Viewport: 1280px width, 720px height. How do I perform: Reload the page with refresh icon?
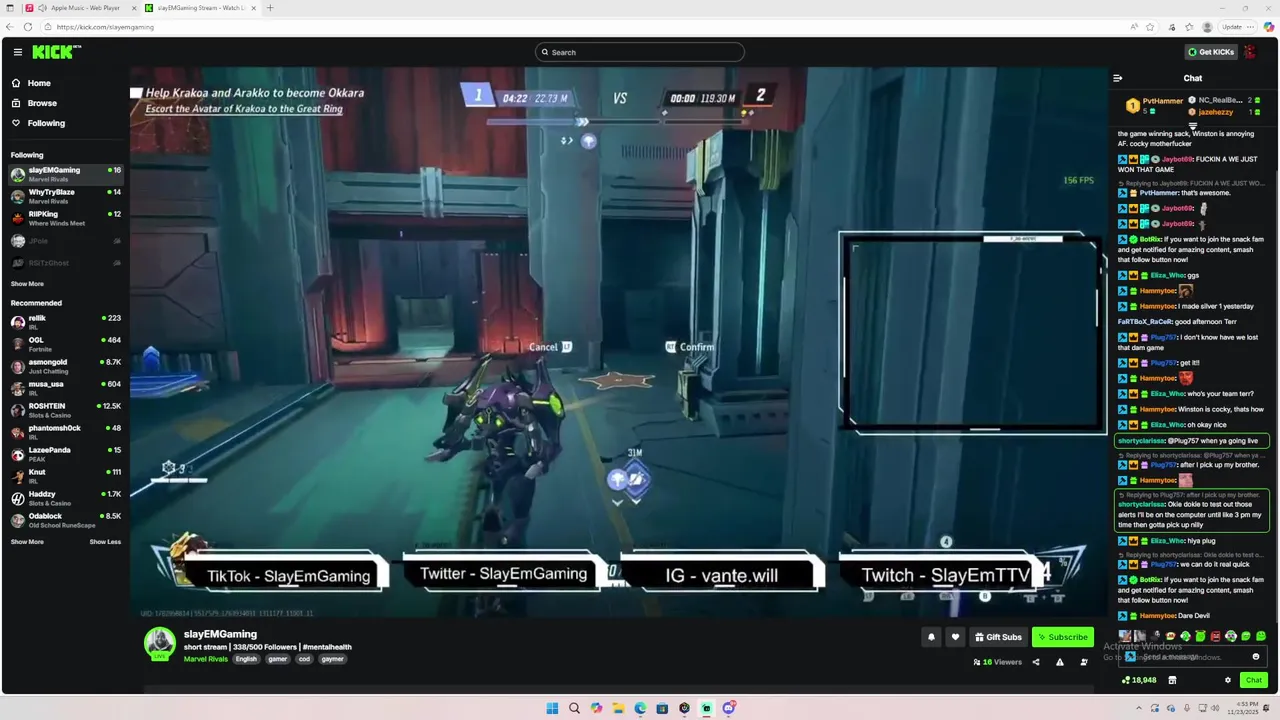pyautogui.click(x=28, y=27)
